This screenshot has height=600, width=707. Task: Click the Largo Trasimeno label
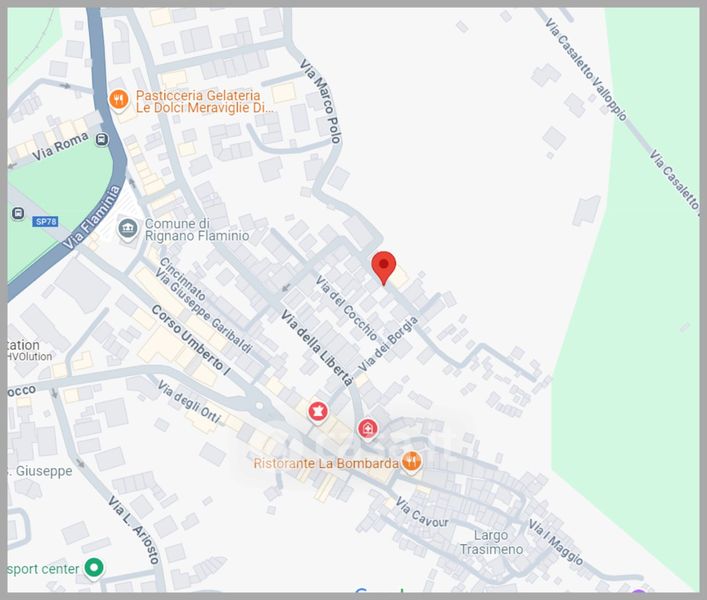click(x=491, y=542)
